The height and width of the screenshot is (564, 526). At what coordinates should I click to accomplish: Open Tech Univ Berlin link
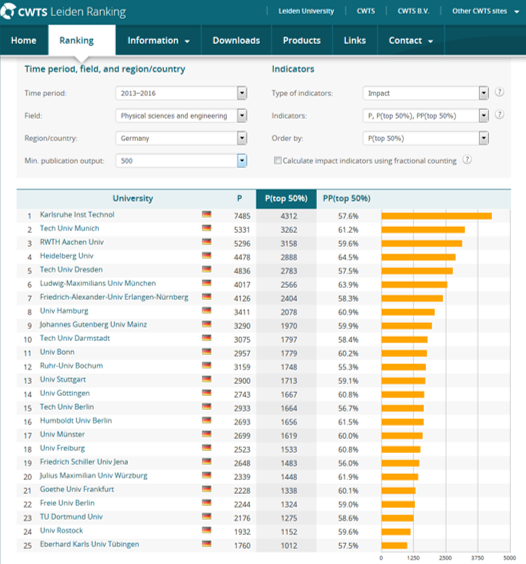coord(67,407)
